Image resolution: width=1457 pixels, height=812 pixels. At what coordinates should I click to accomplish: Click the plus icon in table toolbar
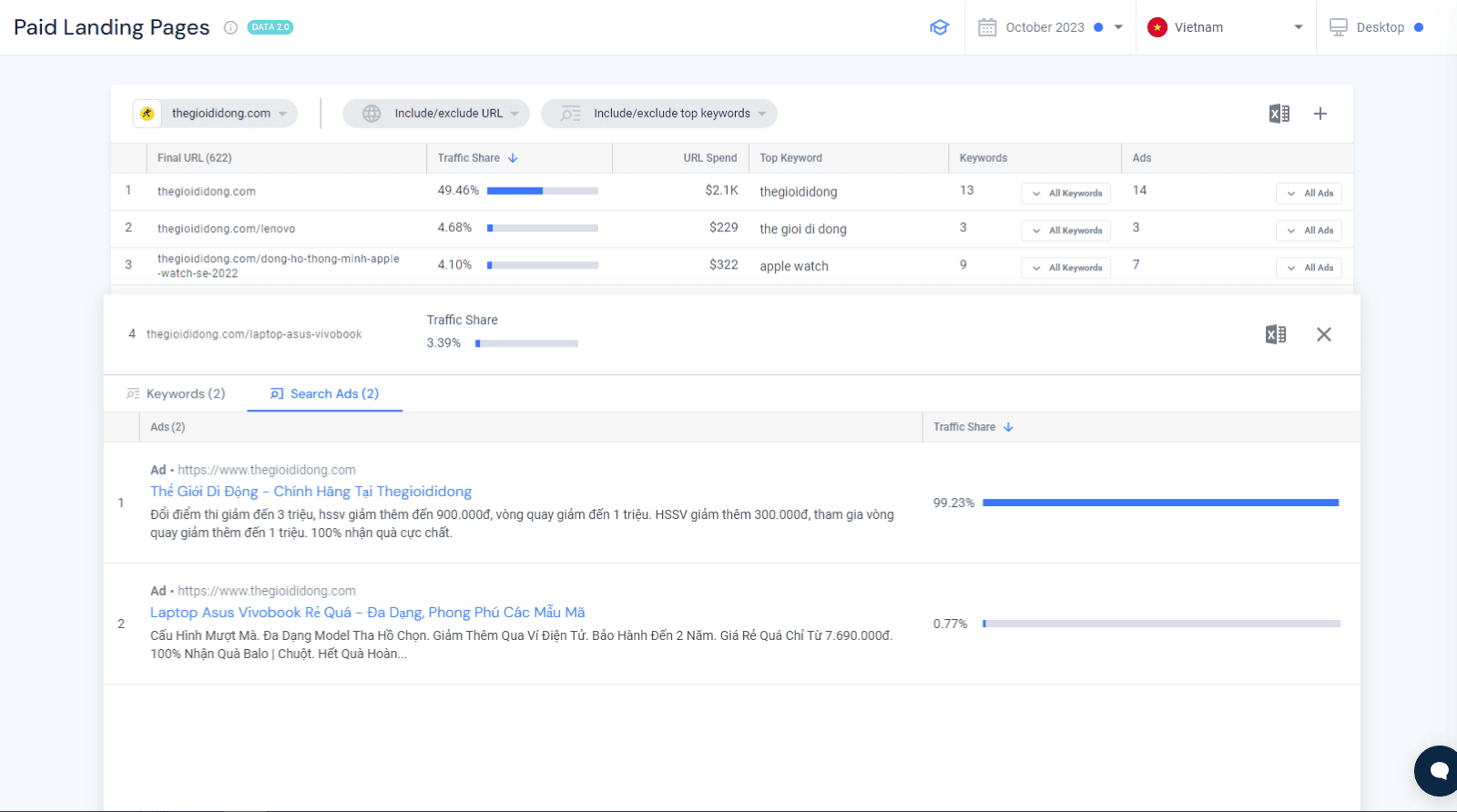(1320, 114)
